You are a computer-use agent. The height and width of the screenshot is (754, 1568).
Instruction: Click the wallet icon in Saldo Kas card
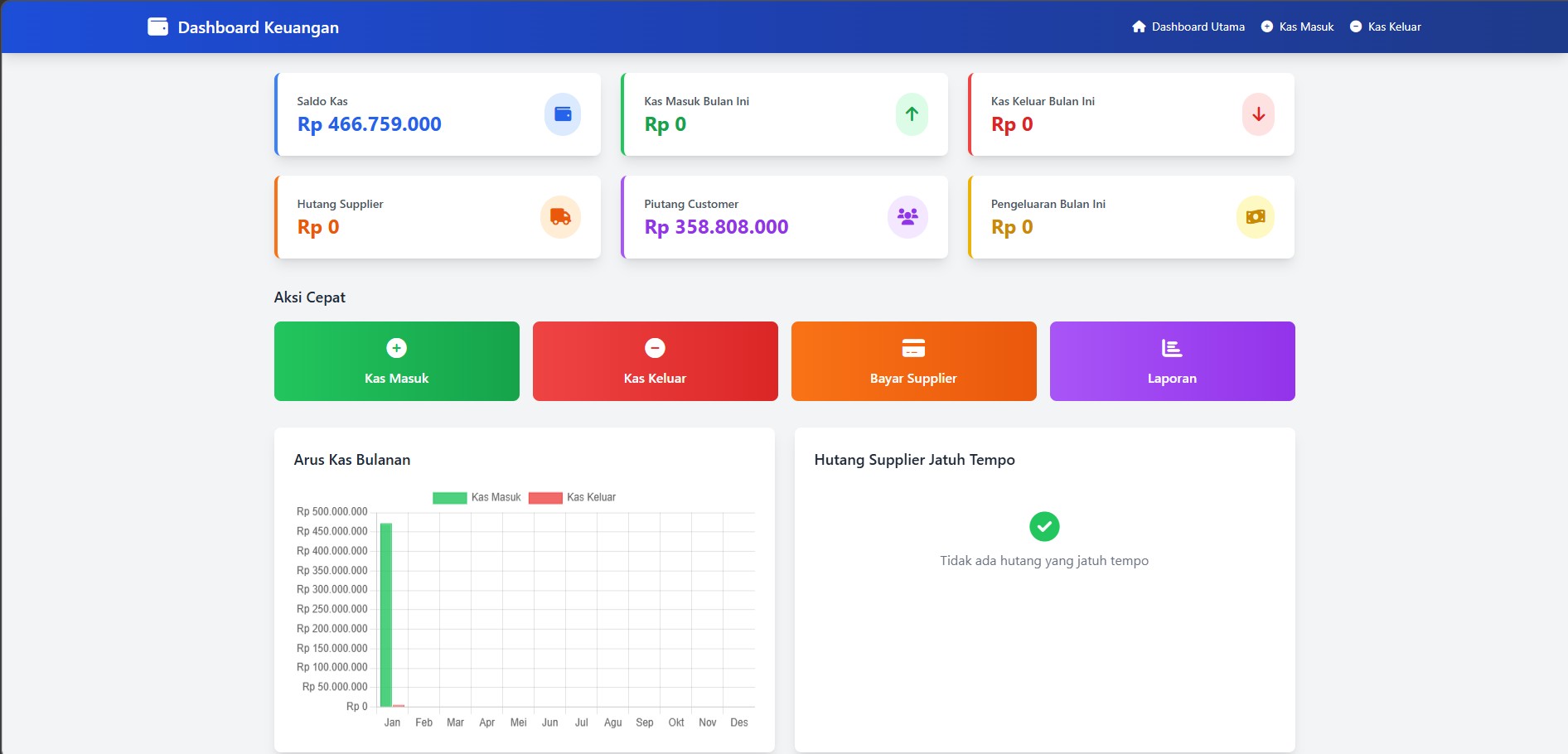562,114
